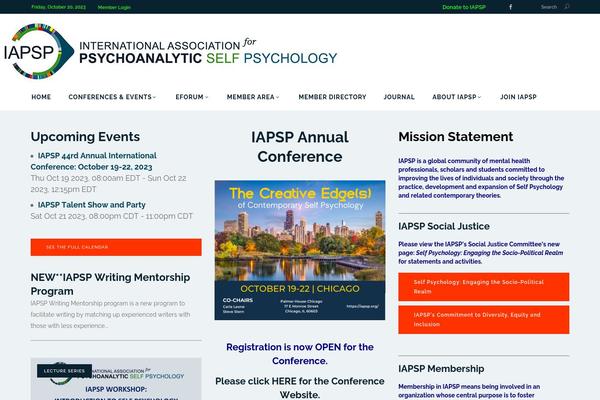
Task: Open the IAPSP Facebook page icon
Action: (x=510, y=7)
